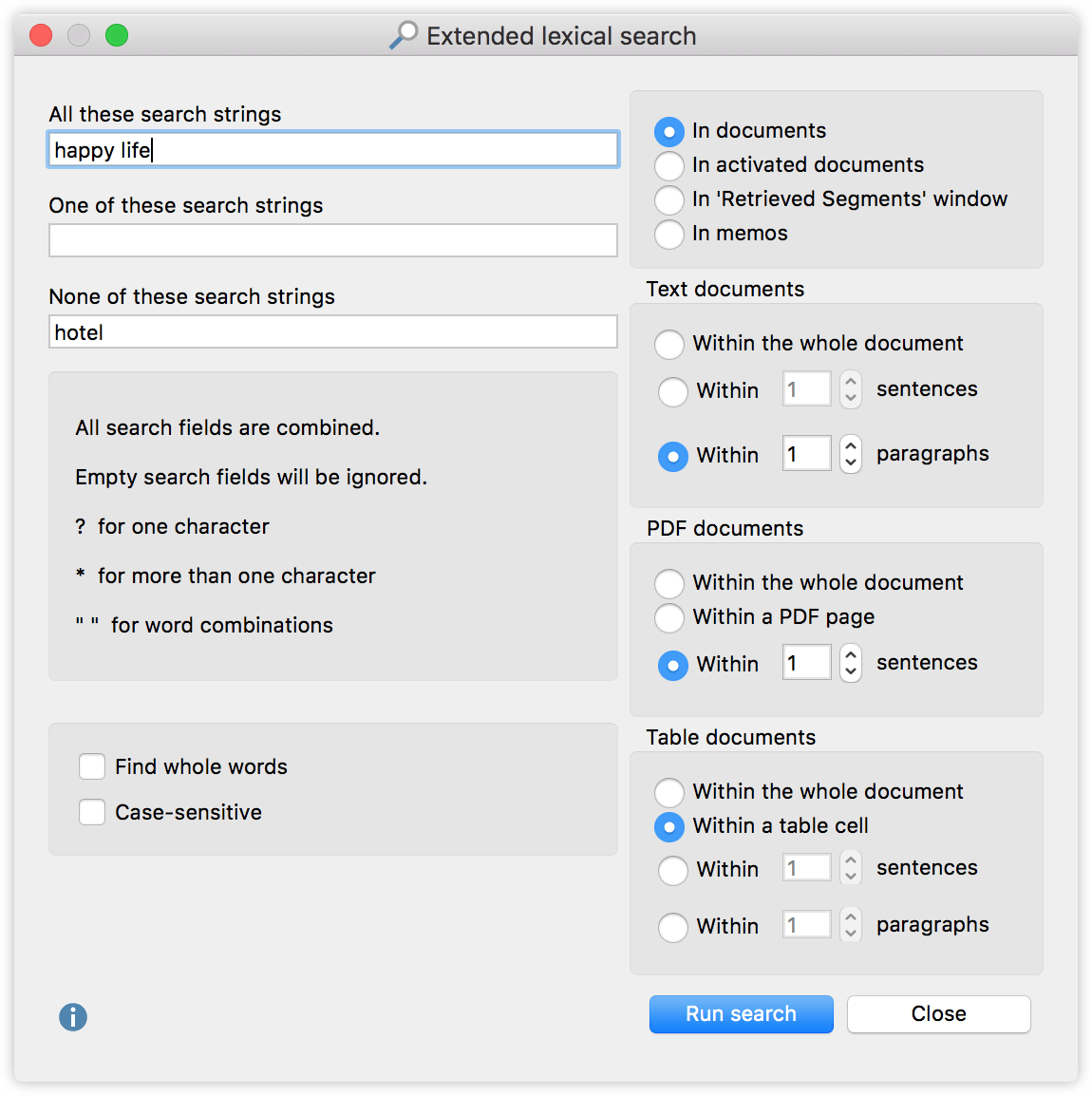Click the Close button
Screen dimensions: 1092x1096
coord(938,1014)
